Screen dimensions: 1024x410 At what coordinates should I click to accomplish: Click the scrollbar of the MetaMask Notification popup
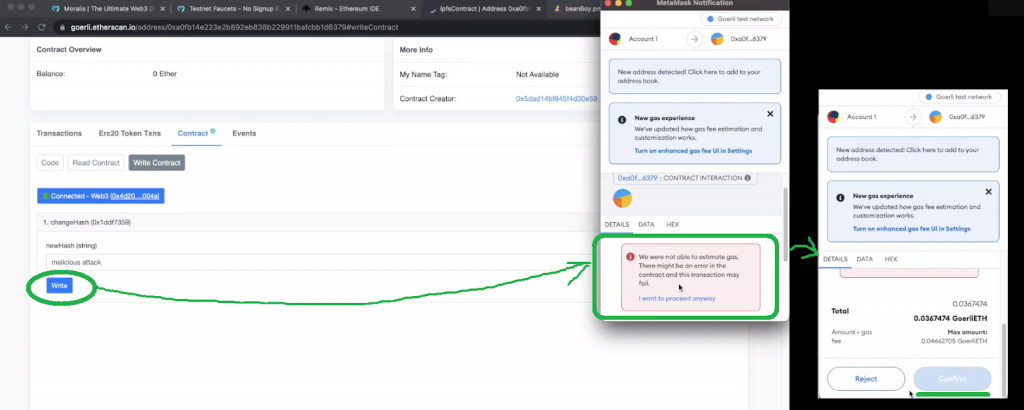coord(786,225)
